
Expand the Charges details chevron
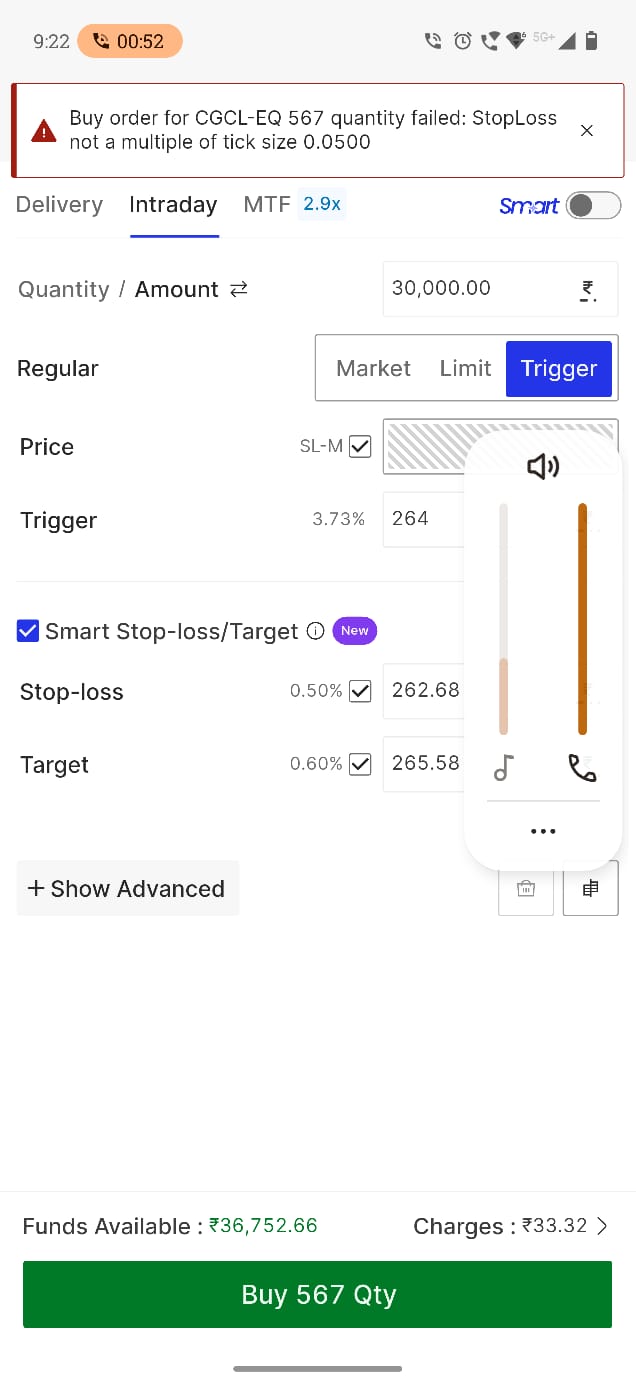pyautogui.click(x=602, y=1226)
